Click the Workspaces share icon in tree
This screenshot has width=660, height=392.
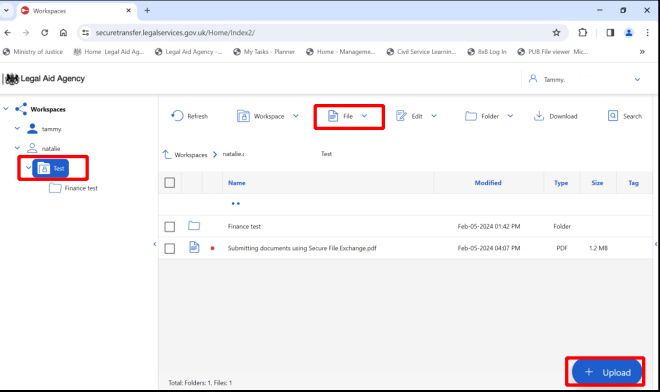21,109
